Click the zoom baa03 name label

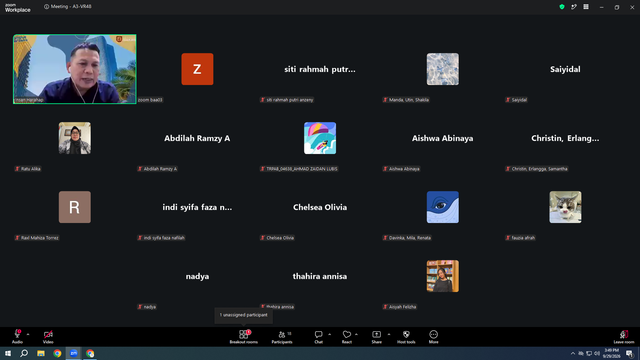pyautogui.click(x=150, y=100)
